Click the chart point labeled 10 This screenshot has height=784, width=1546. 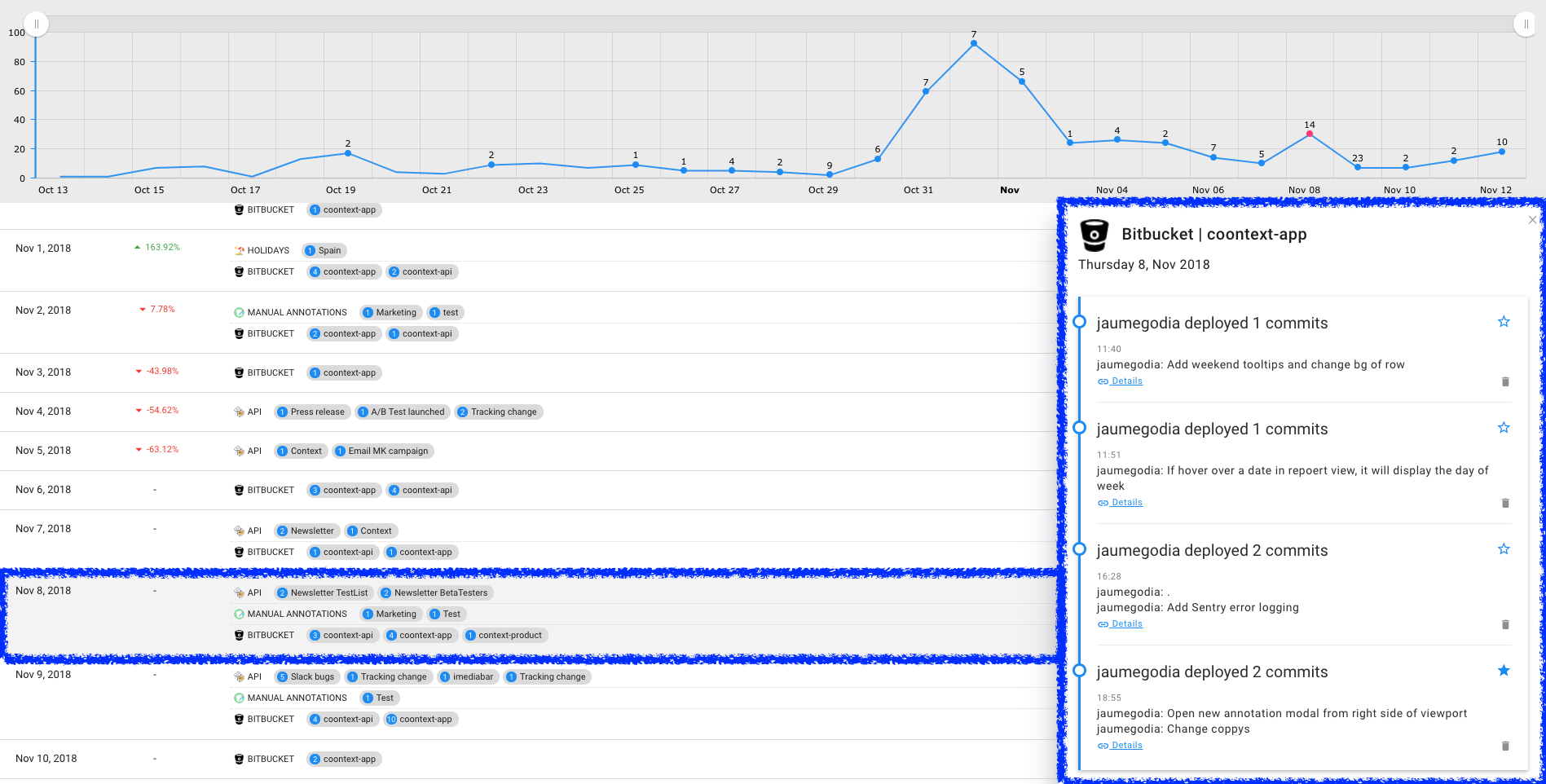pyautogui.click(x=1502, y=152)
